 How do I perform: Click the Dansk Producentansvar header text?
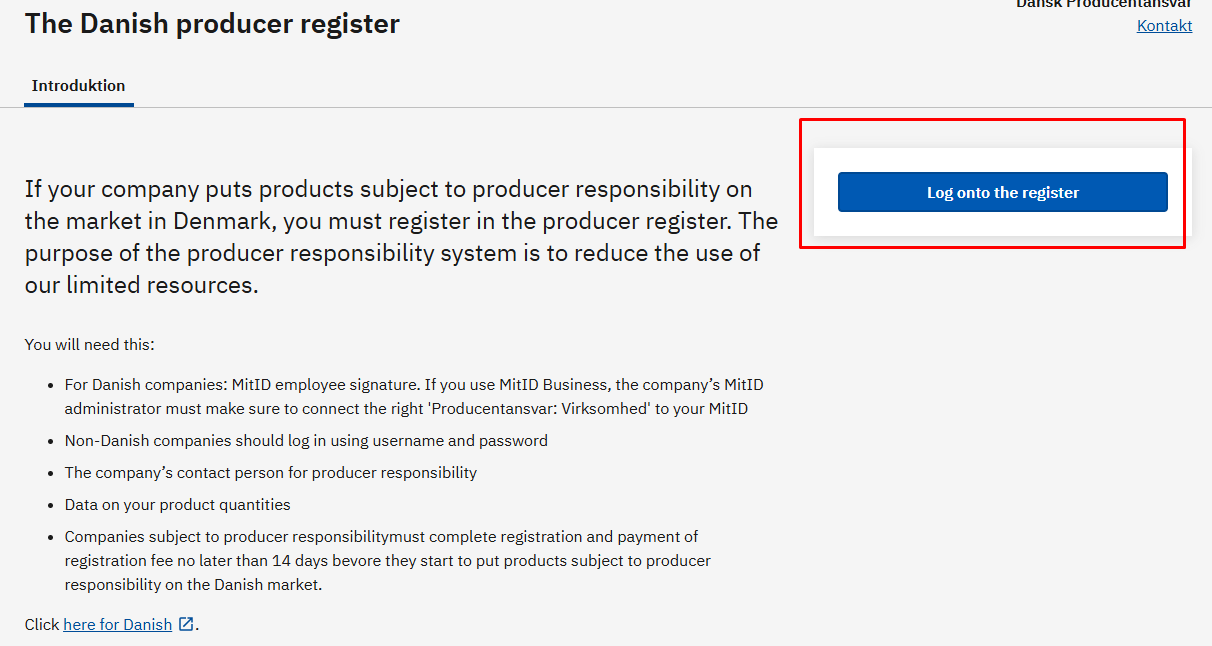[x=1104, y=4]
